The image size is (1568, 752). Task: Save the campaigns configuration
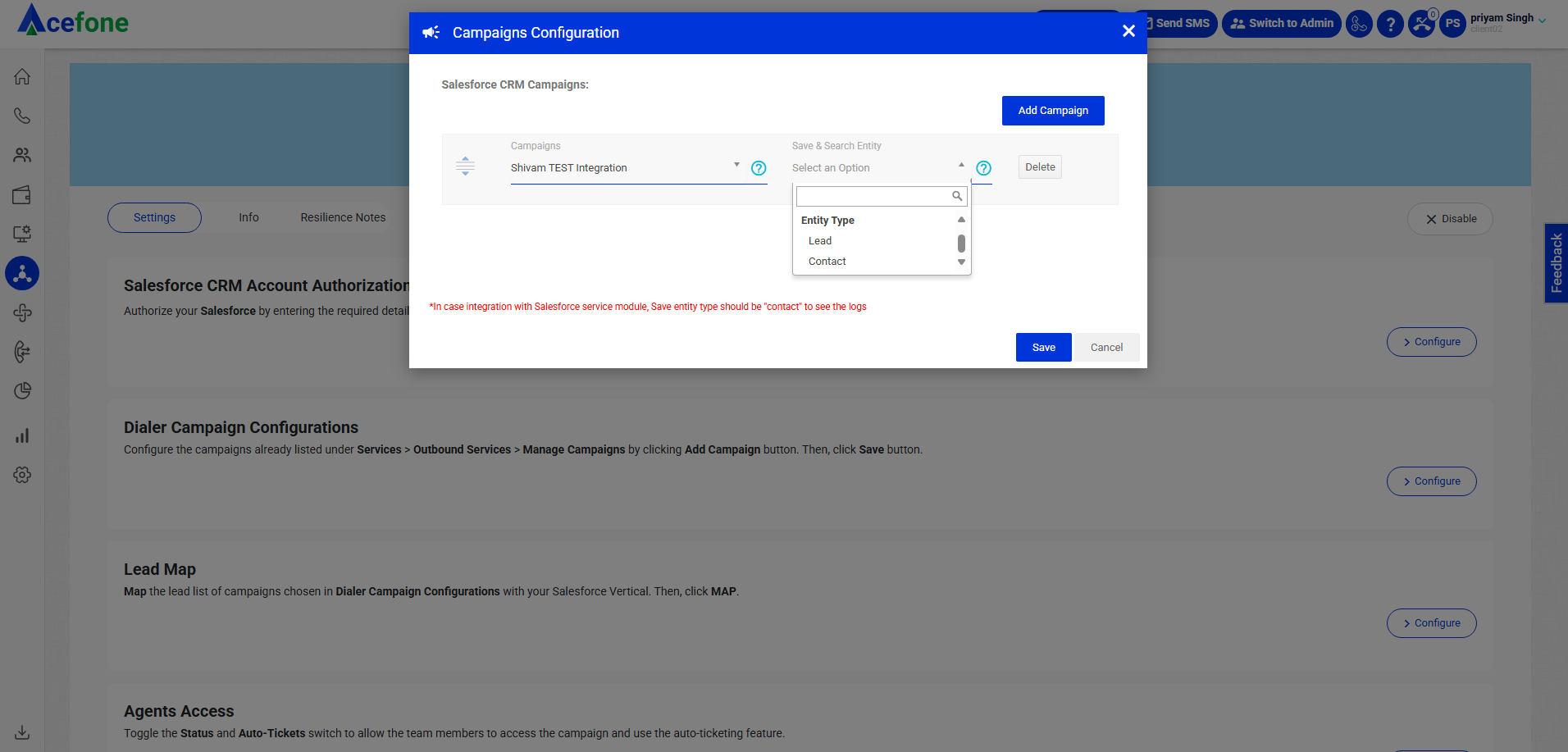tap(1043, 348)
